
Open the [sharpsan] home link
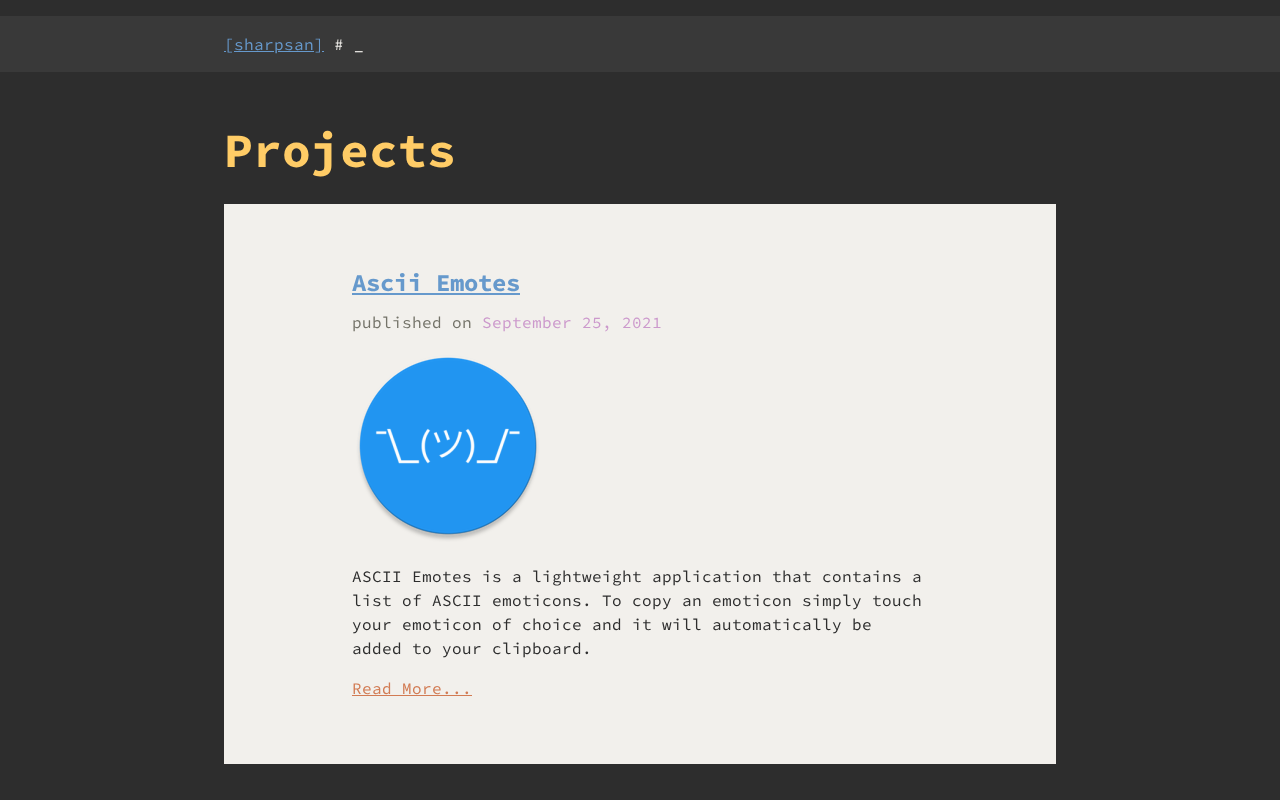(x=274, y=45)
